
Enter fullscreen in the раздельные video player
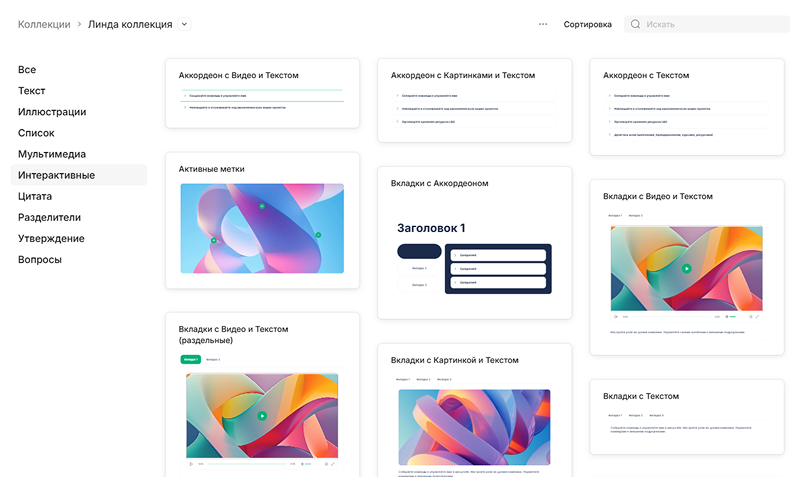(x=332, y=463)
